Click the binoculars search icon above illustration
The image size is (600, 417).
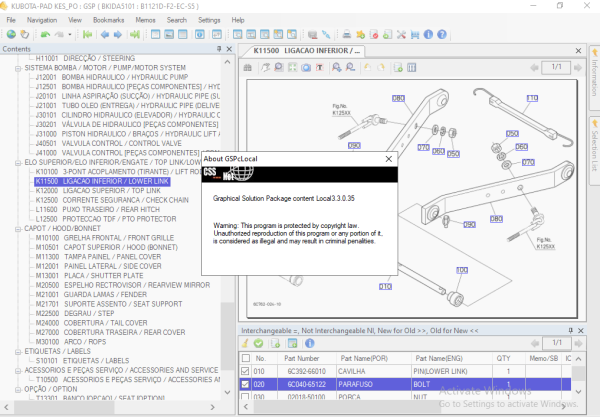click(x=248, y=68)
